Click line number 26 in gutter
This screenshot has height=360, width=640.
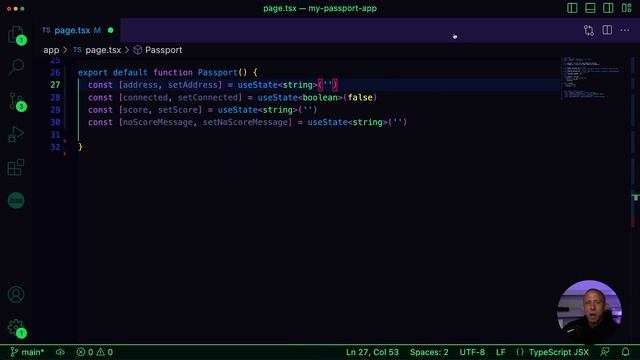55,73
